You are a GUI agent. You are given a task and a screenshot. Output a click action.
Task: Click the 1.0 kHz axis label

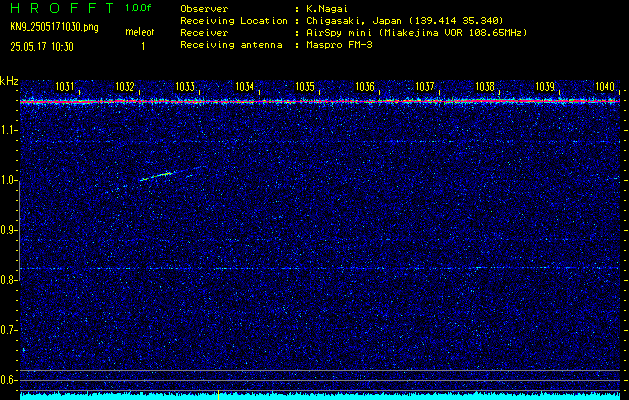click(9, 181)
